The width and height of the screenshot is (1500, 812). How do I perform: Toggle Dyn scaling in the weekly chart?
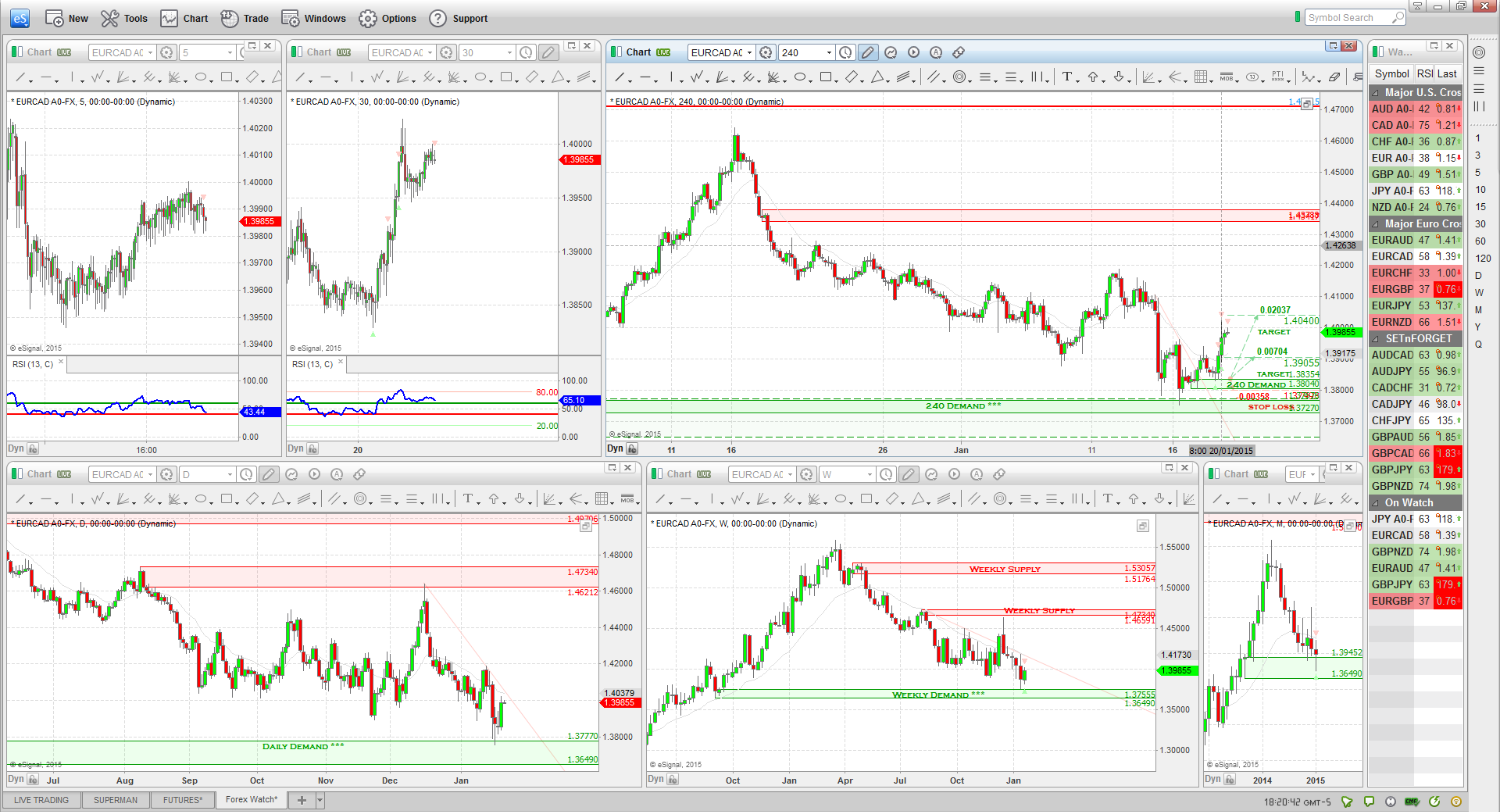pos(656,778)
